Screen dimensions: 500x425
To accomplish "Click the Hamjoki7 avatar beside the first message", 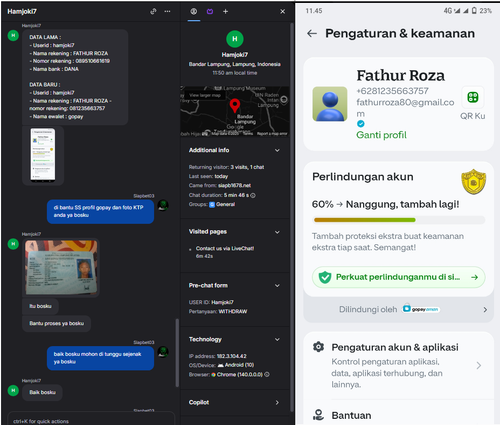I will click(13, 35).
